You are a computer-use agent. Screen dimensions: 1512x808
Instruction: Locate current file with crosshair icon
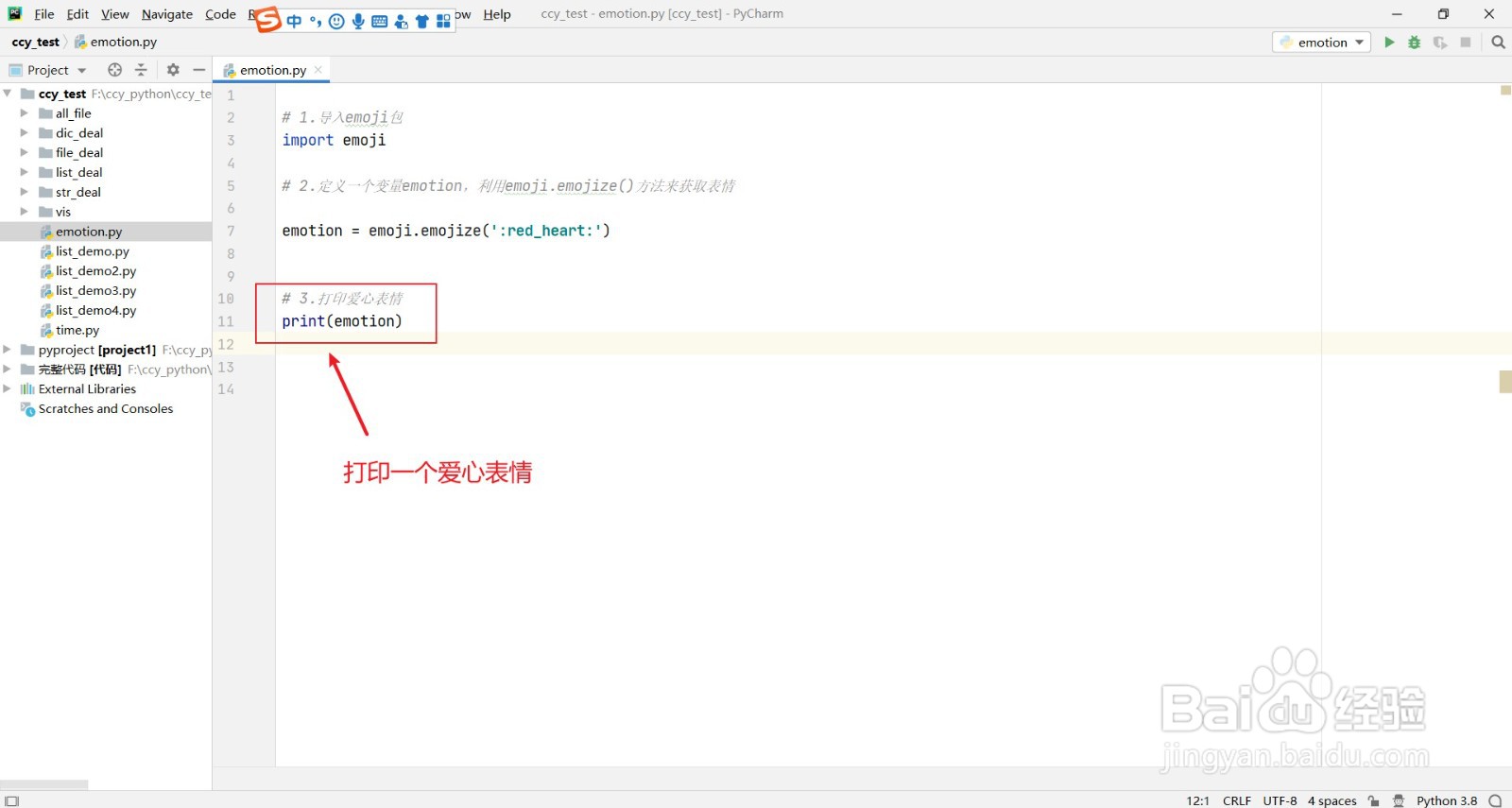coord(114,70)
